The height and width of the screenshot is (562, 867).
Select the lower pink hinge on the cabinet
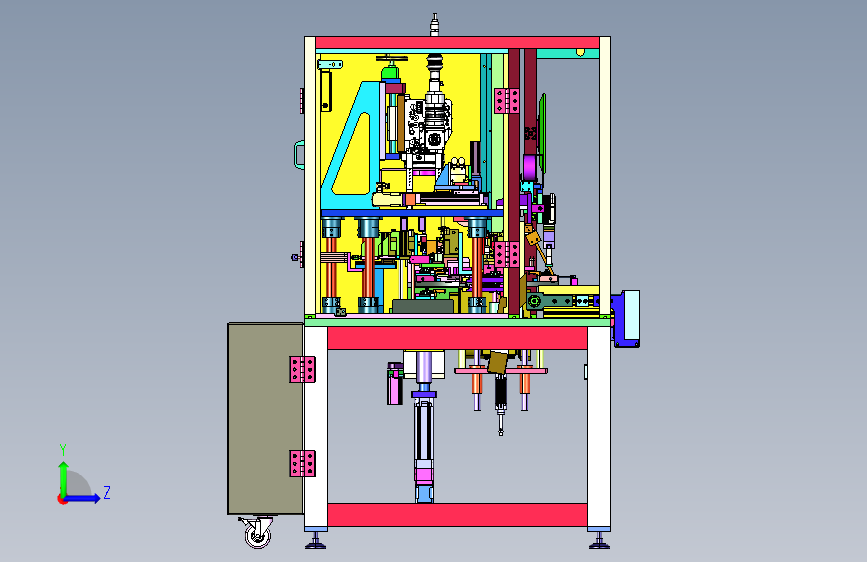pos(302,464)
